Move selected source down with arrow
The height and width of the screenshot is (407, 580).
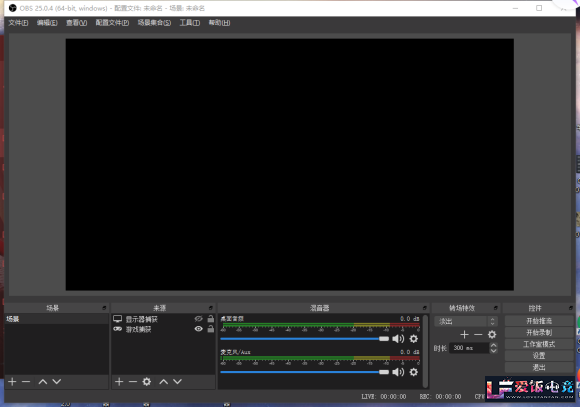(x=178, y=381)
